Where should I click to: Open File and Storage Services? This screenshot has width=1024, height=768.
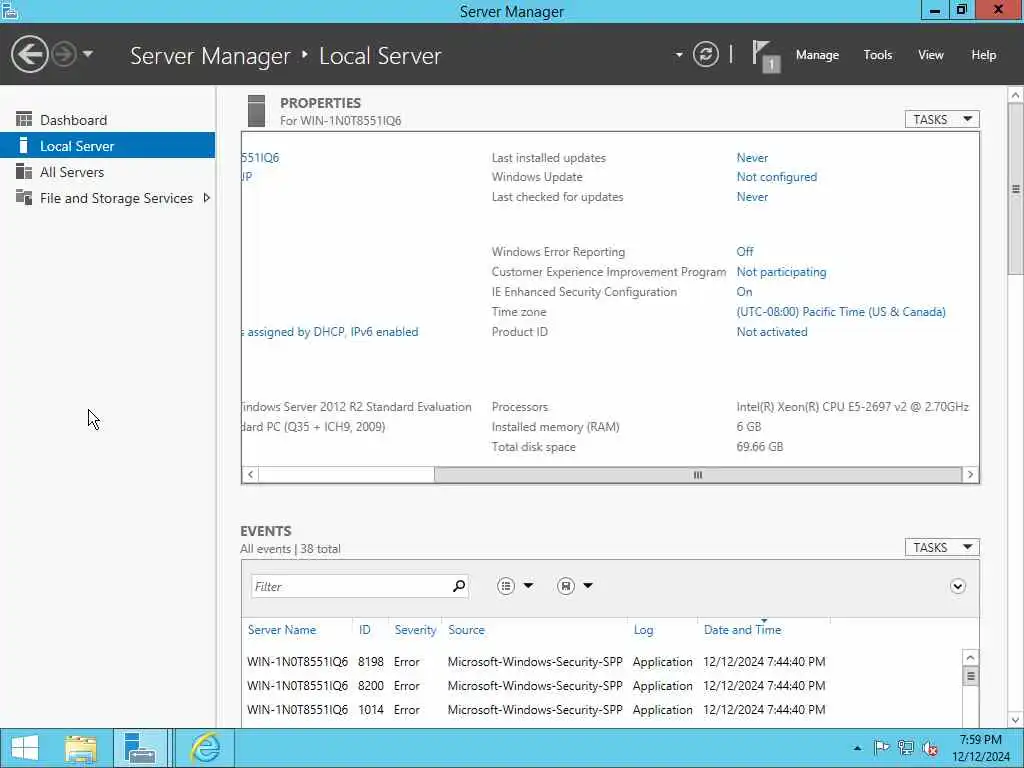coord(108,198)
